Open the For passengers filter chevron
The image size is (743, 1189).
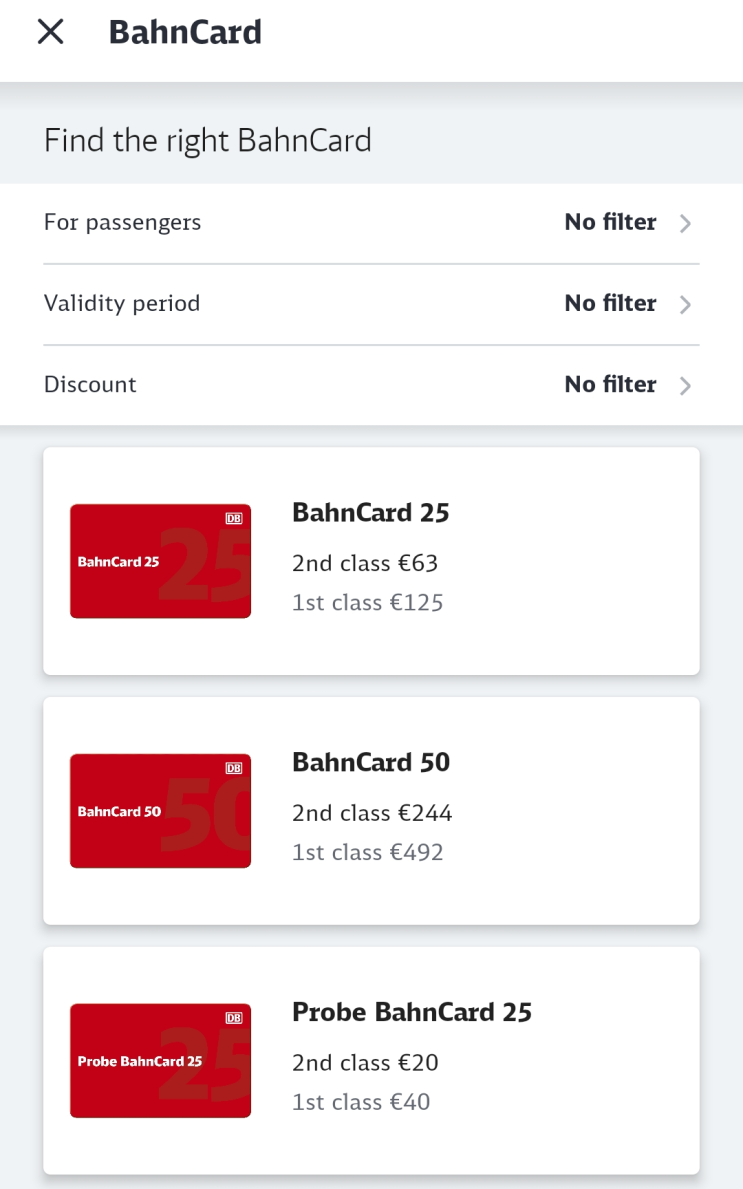[685, 223]
